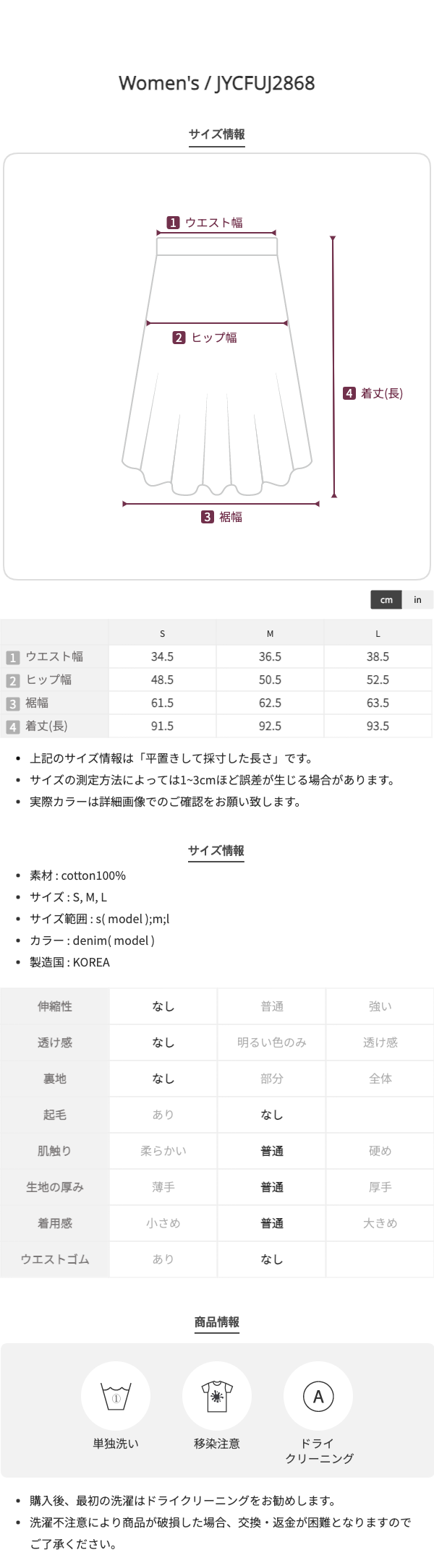Click the 商品情報 section heading
Image resolution: width=434 pixels, height=1568 pixels.
[217, 1321]
